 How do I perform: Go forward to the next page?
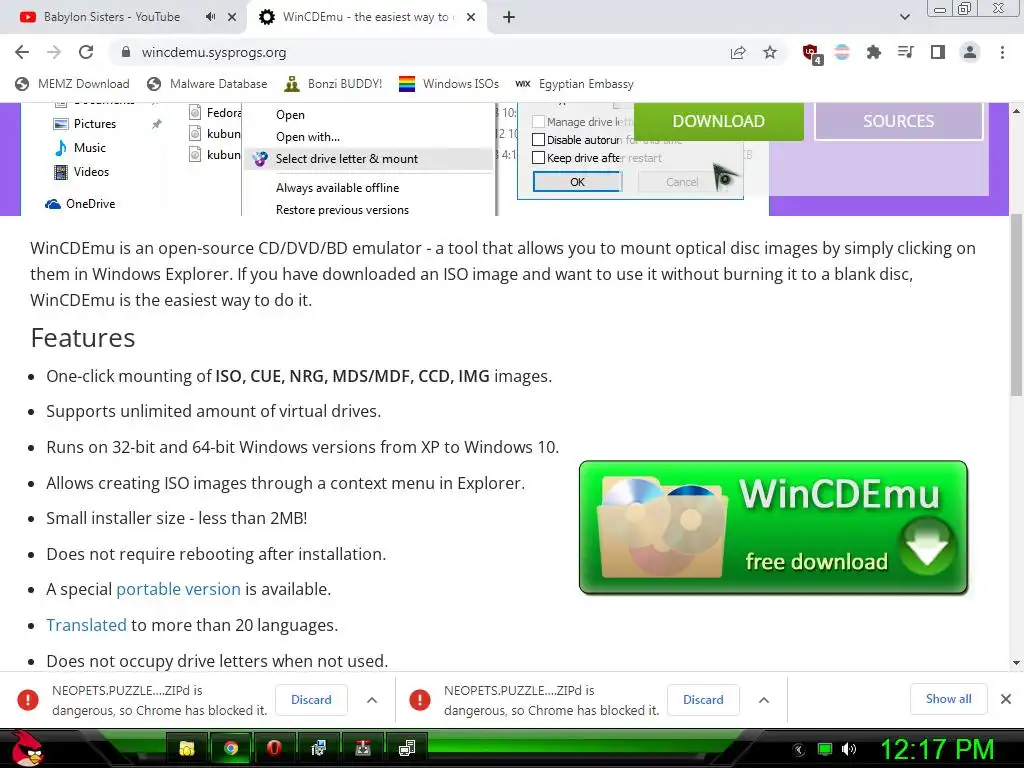pos(54,52)
